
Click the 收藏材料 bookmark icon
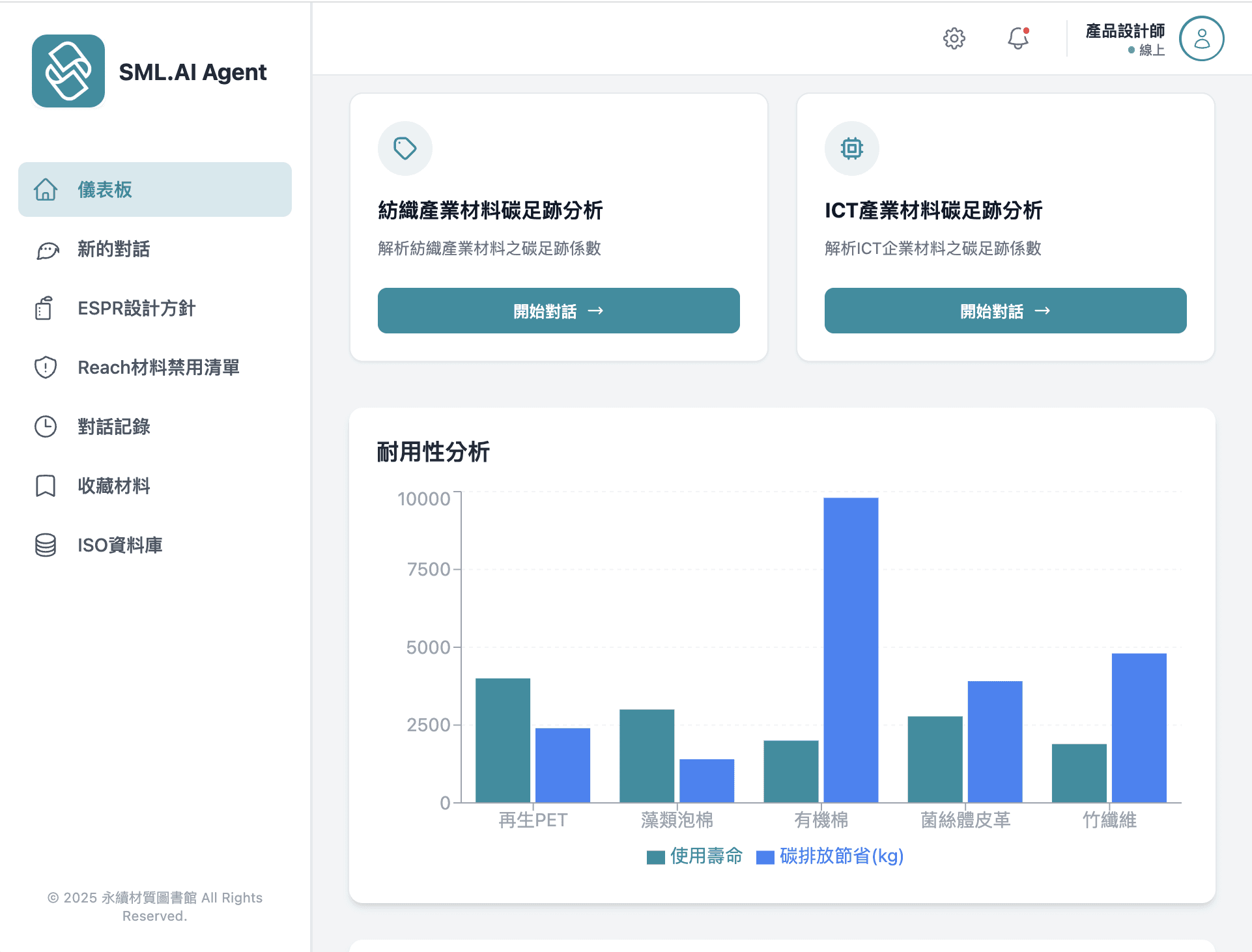(x=46, y=486)
